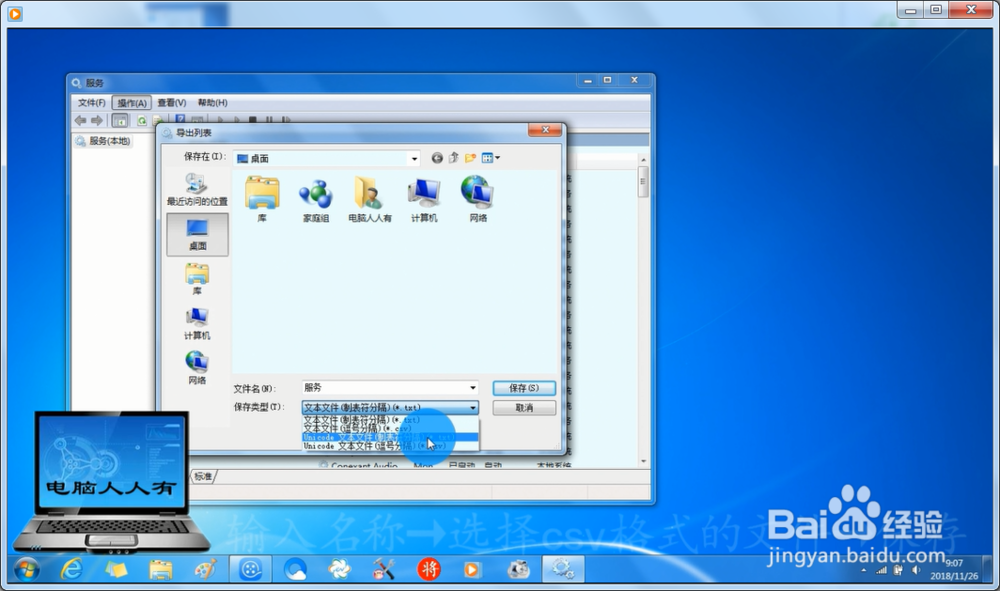1000x591 pixels.
Task: Open Windows Explorer folder on taskbar
Action: 161,569
